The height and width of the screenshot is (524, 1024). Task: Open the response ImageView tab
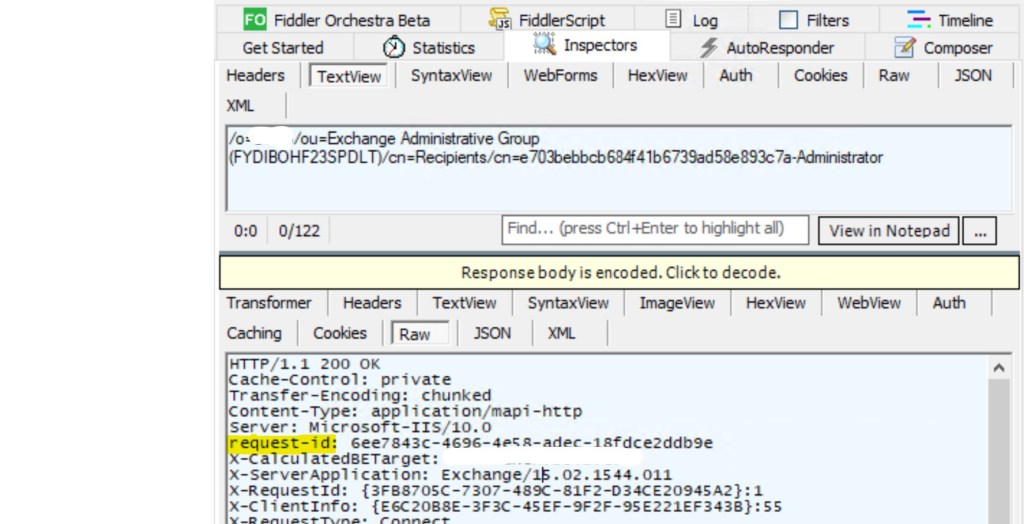677,303
